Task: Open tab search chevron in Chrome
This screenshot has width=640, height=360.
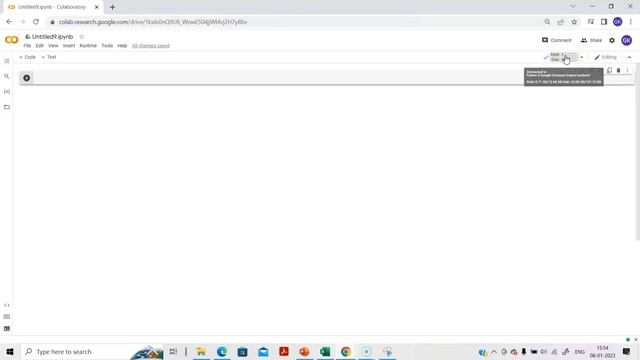Action: coord(573,7)
